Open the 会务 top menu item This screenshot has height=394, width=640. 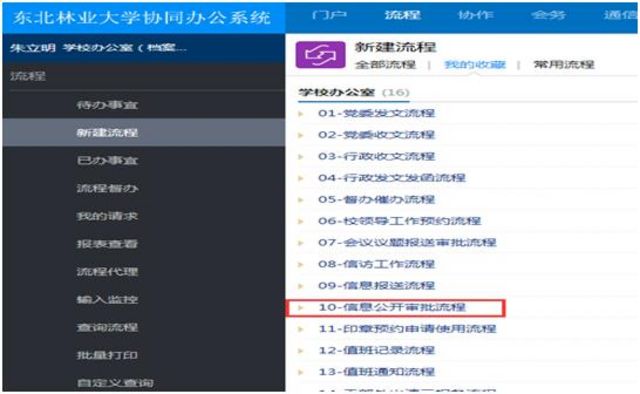549,16
